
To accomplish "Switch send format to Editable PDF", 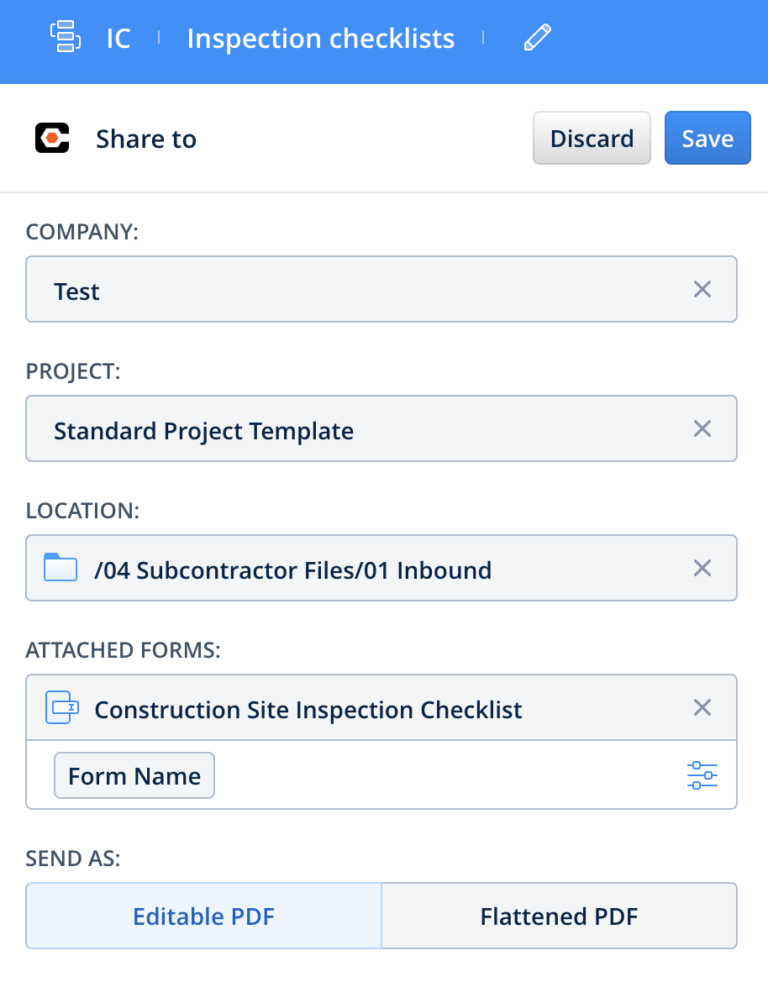I will coord(203,916).
